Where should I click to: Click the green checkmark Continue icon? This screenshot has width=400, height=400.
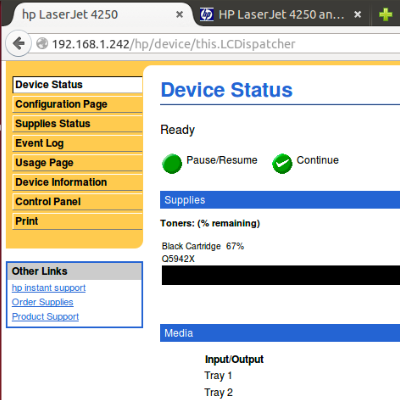tap(282, 164)
